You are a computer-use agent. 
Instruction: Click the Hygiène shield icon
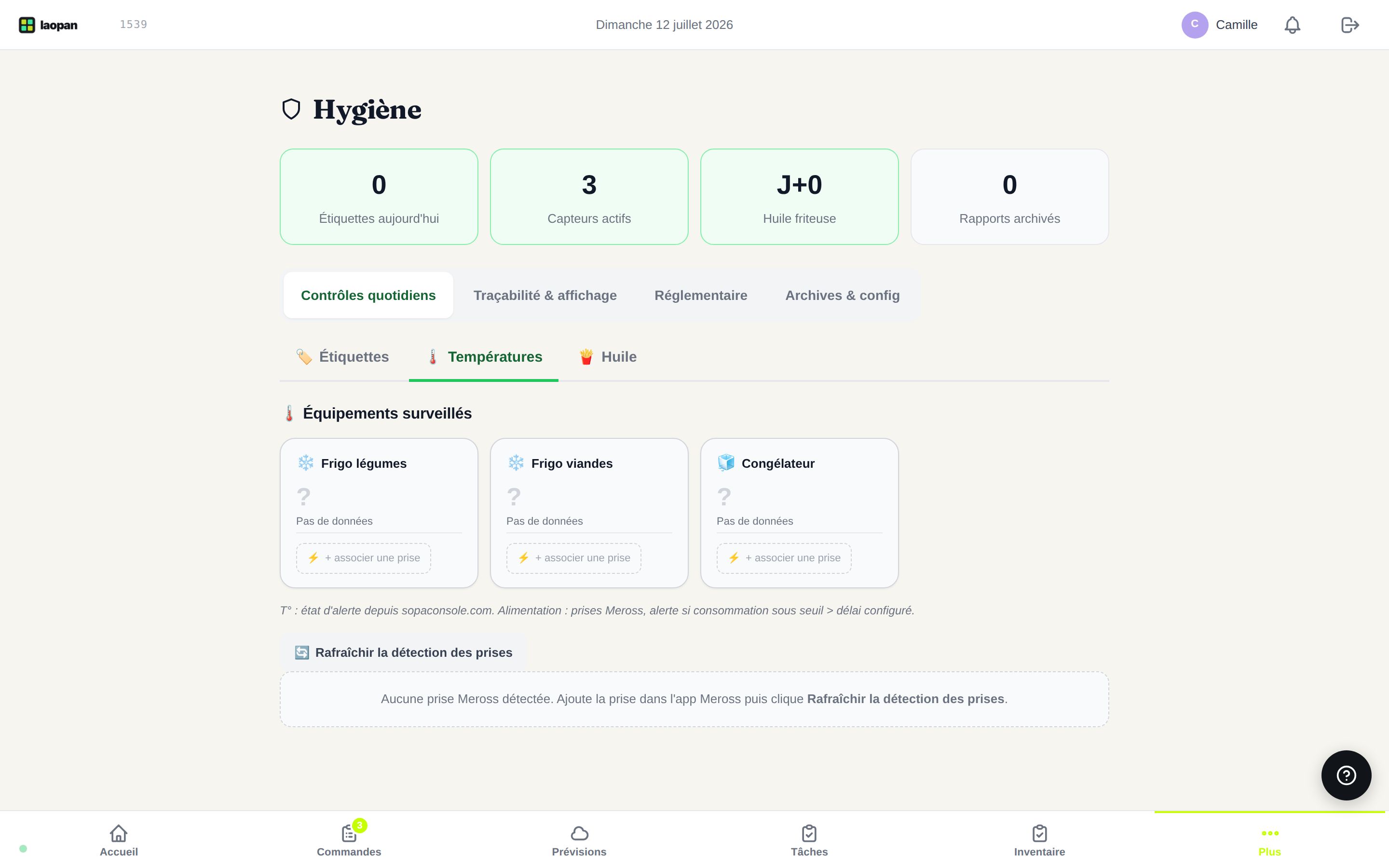point(292,109)
